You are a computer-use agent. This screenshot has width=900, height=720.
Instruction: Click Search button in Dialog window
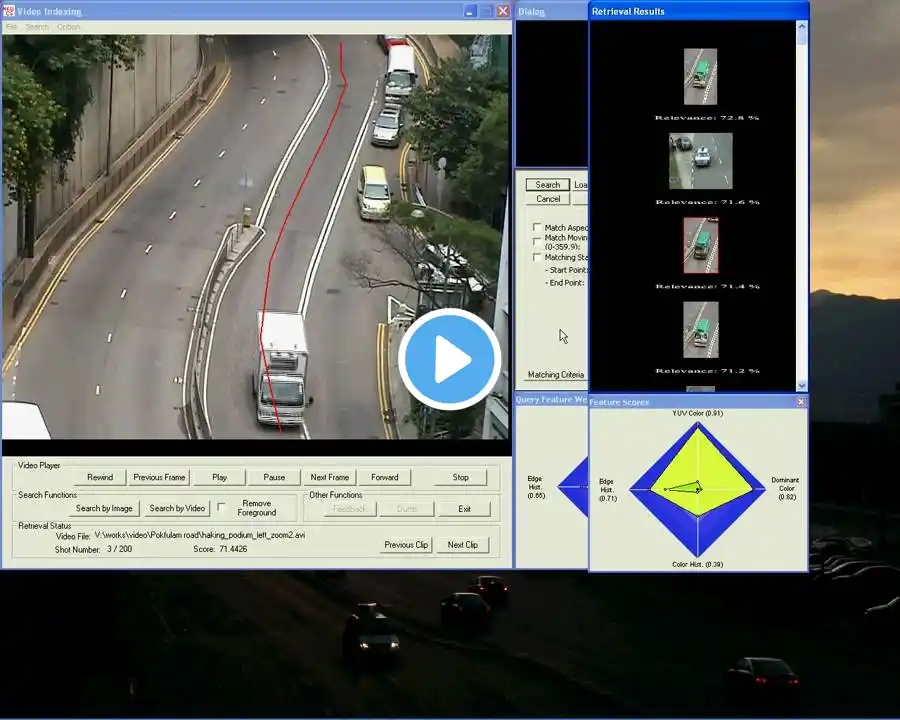[548, 185]
